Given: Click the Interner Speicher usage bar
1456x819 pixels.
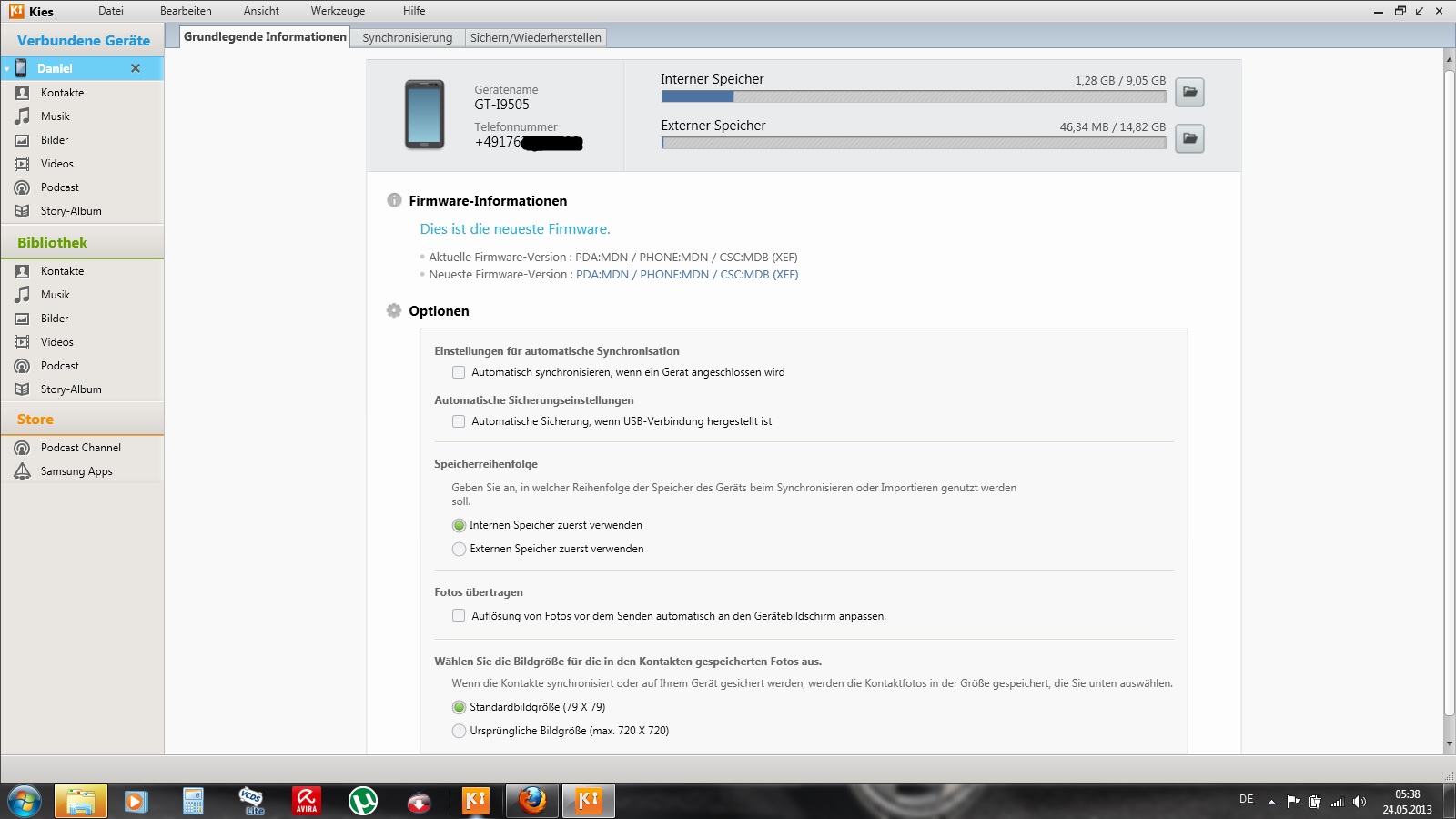Looking at the screenshot, I should pos(914,96).
